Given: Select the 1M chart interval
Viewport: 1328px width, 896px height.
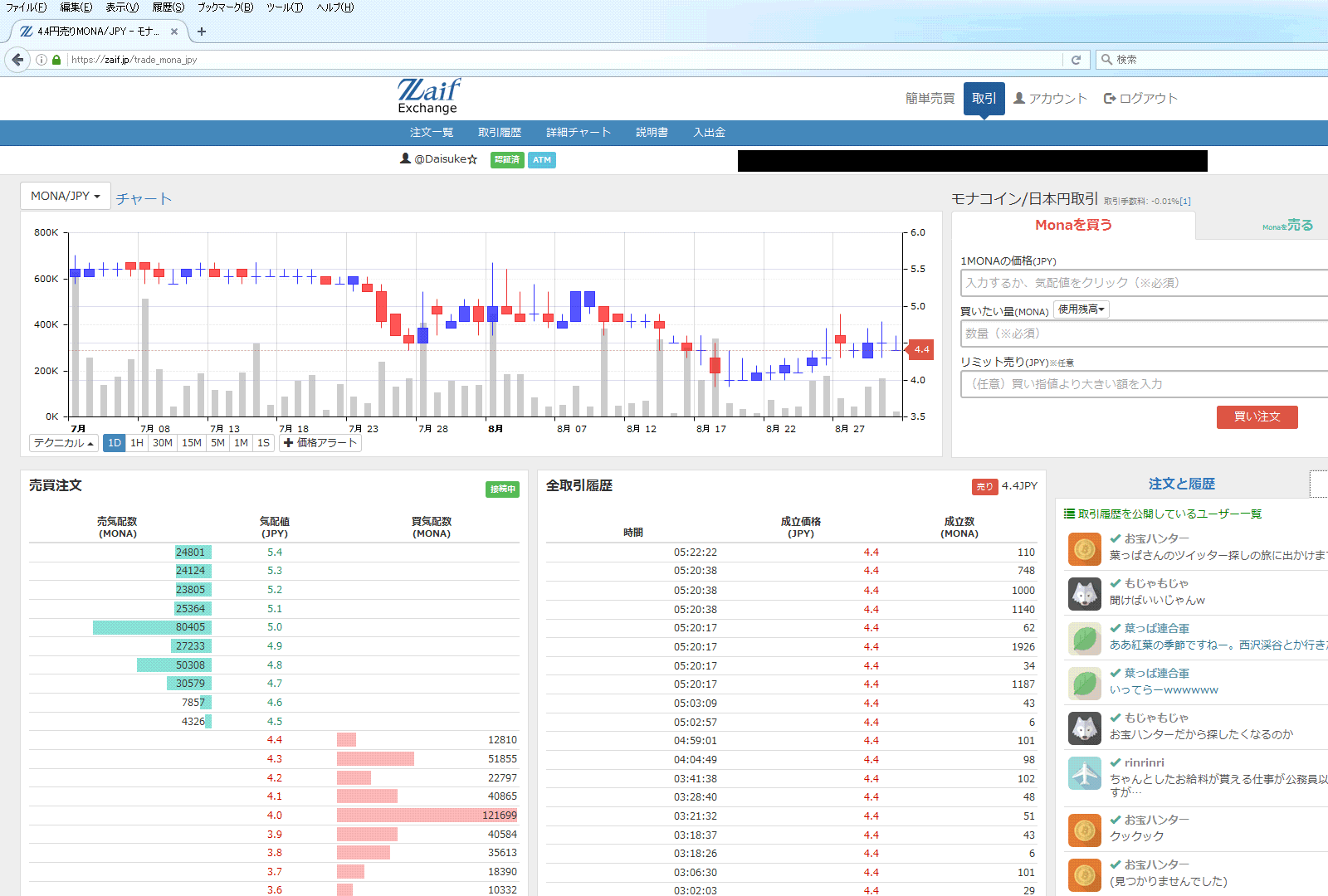Looking at the screenshot, I should click(x=241, y=443).
